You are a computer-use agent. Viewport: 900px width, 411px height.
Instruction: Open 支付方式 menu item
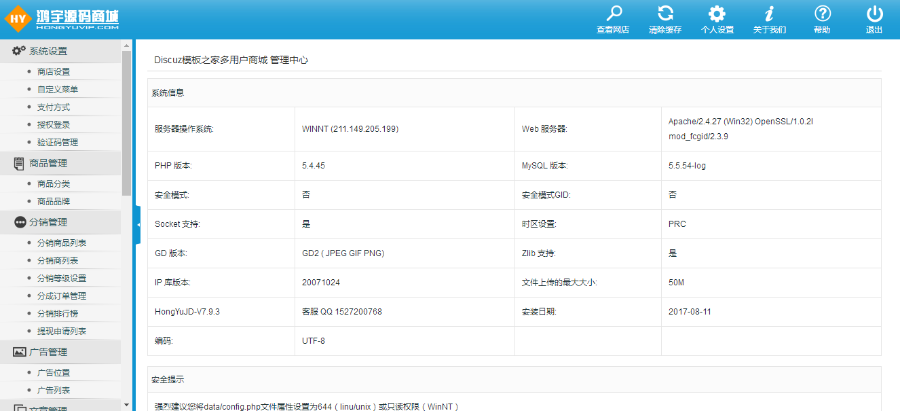pyautogui.click(x=53, y=107)
